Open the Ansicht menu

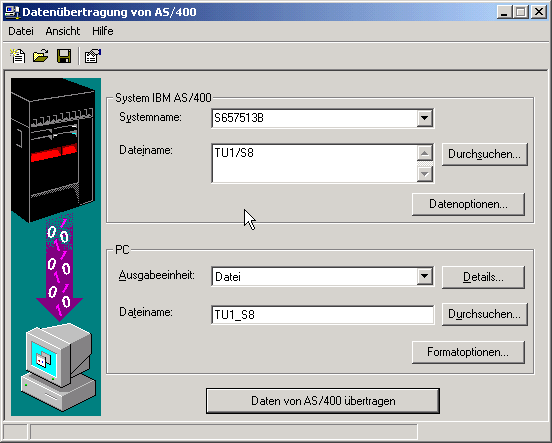63,31
